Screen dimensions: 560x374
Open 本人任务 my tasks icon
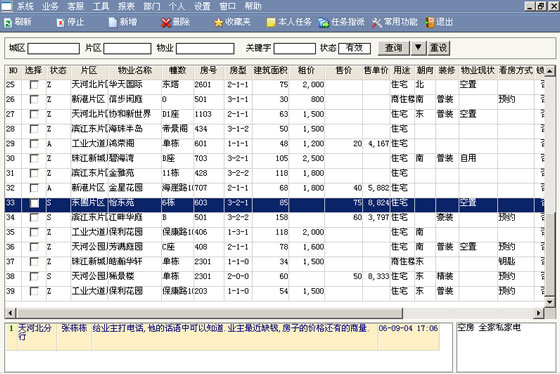(x=271, y=23)
